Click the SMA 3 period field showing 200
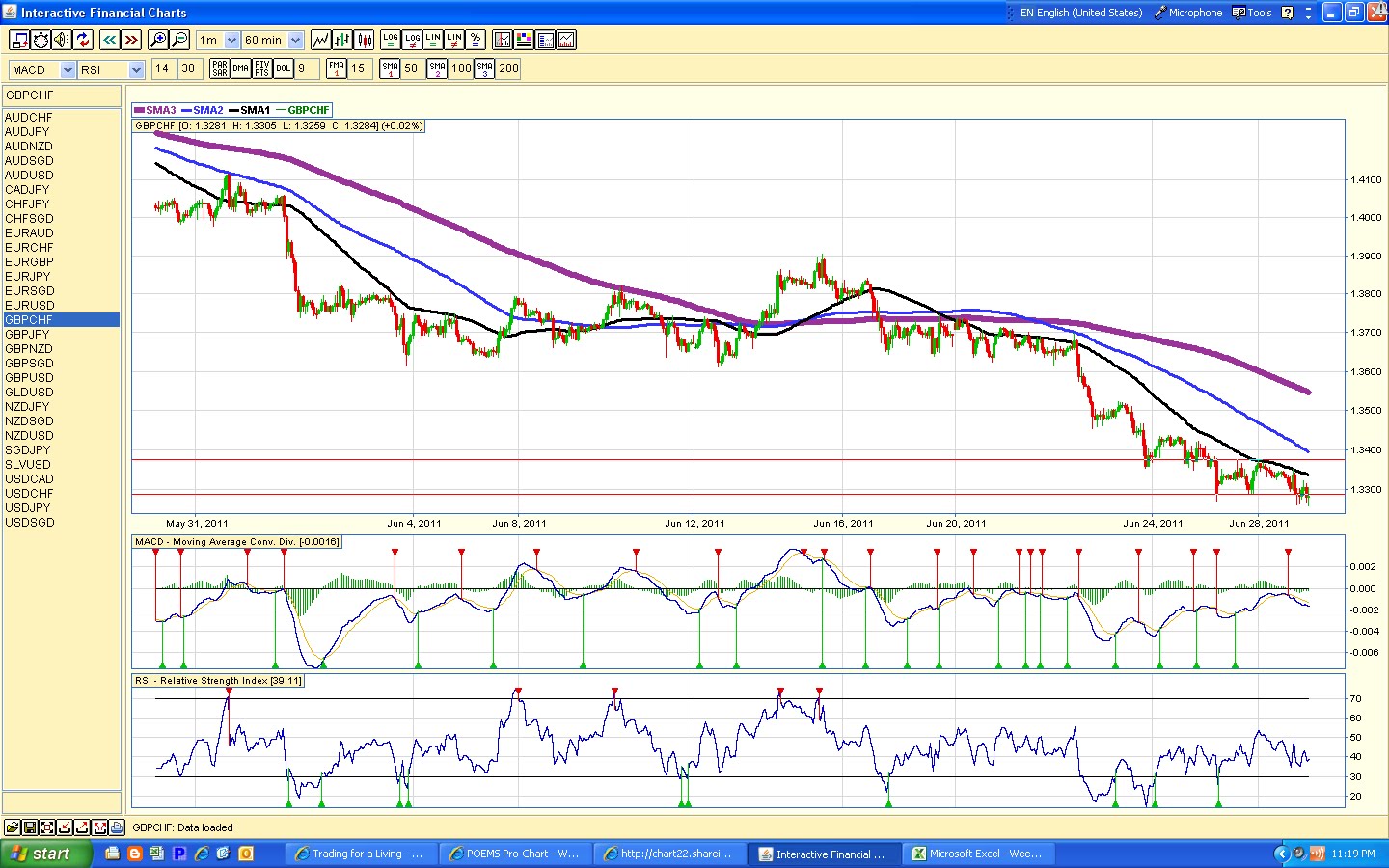This screenshot has width=1389, height=868. (x=508, y=68)
